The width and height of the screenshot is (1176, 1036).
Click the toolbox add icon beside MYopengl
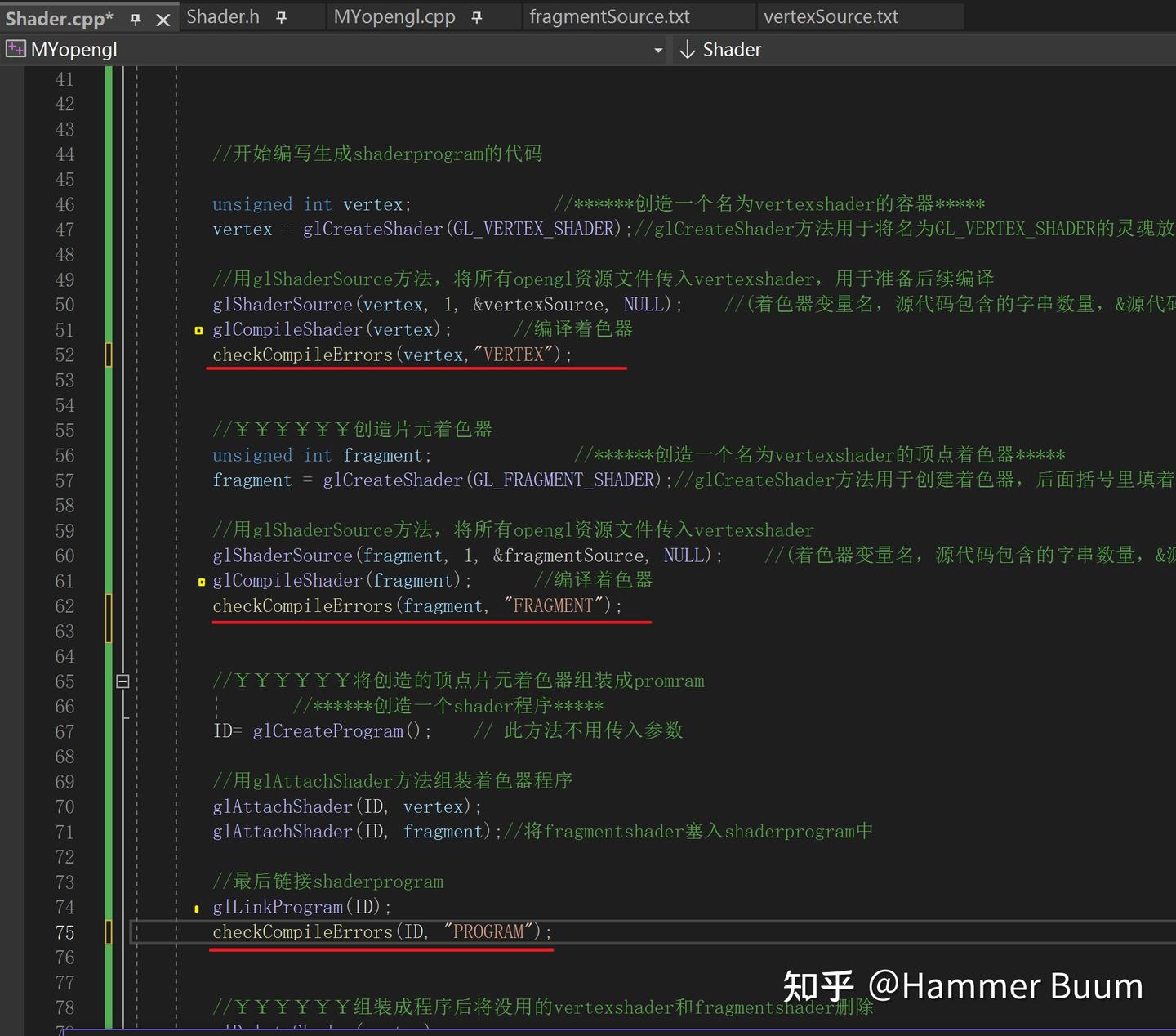(15, 48)
